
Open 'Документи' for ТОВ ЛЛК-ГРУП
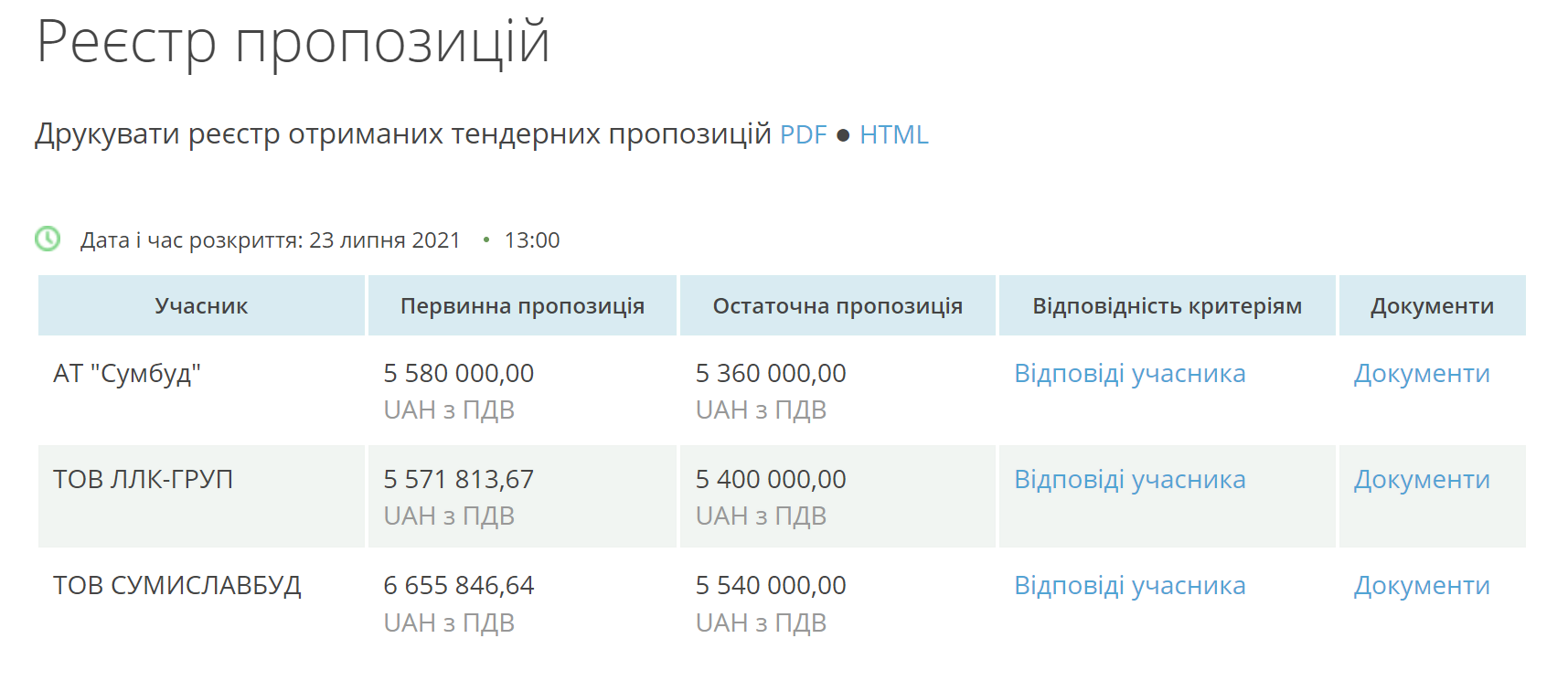tap(1421, 479)
